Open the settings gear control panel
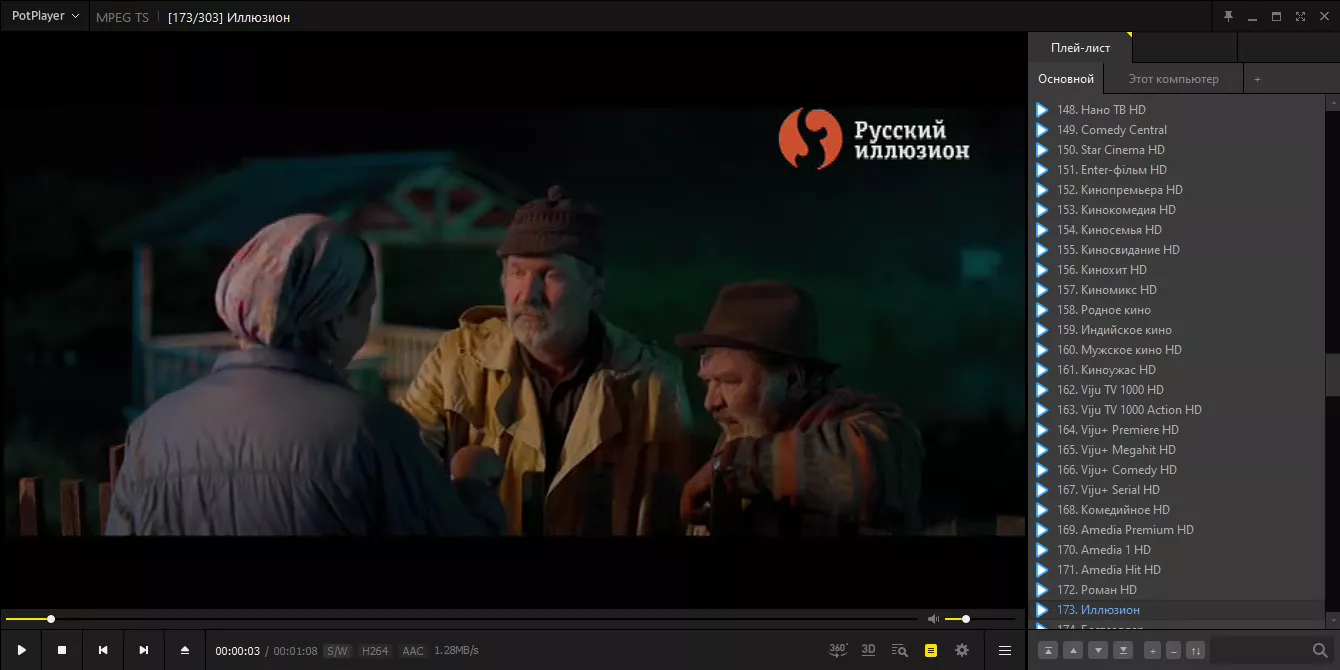 [x=962, y=650]
